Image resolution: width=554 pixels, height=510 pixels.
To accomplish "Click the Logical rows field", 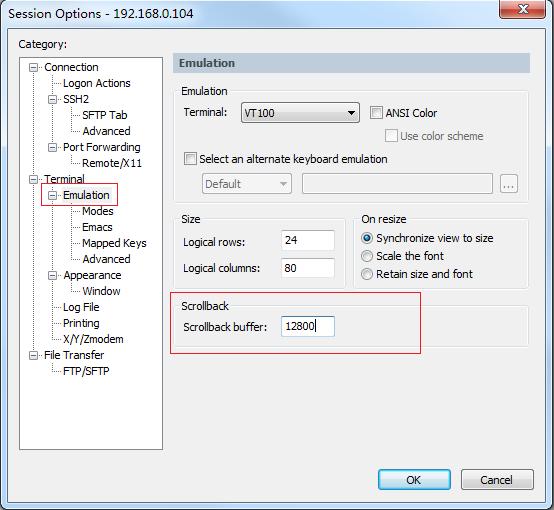I will [308, 240].
